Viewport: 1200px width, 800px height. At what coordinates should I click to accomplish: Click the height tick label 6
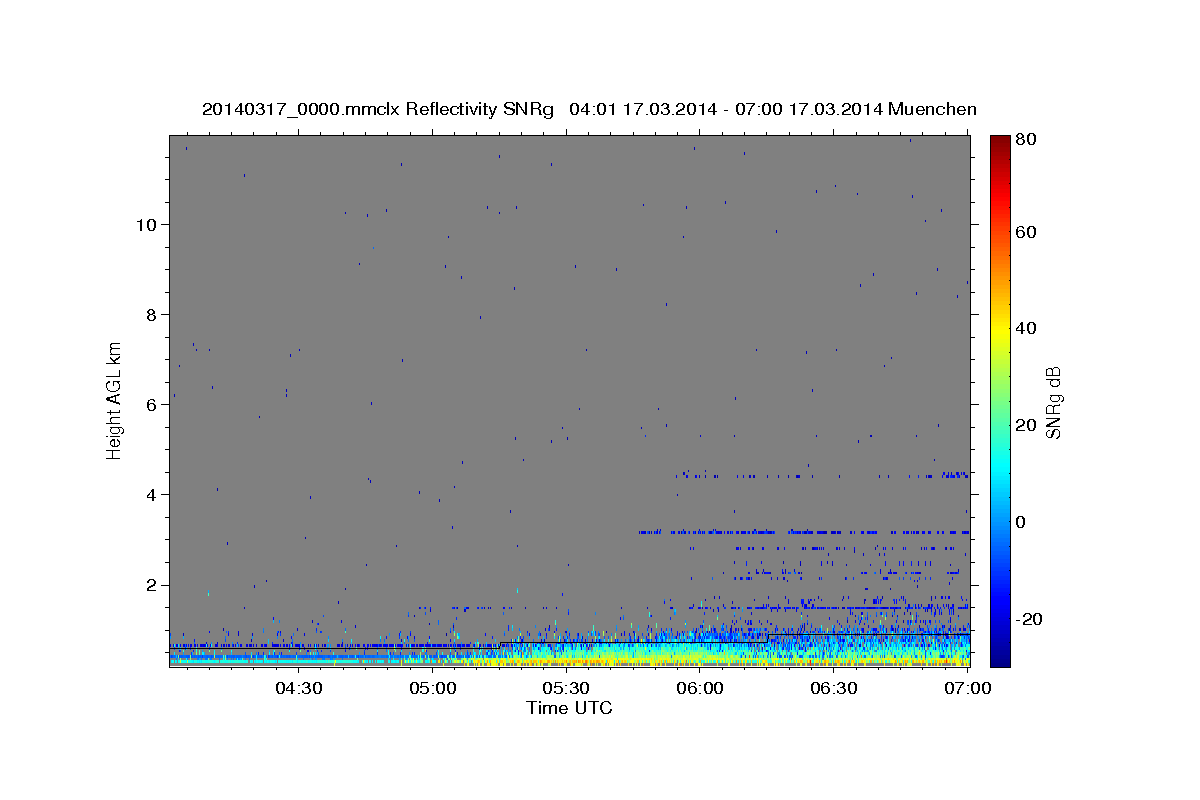click(x=153, y=404)
